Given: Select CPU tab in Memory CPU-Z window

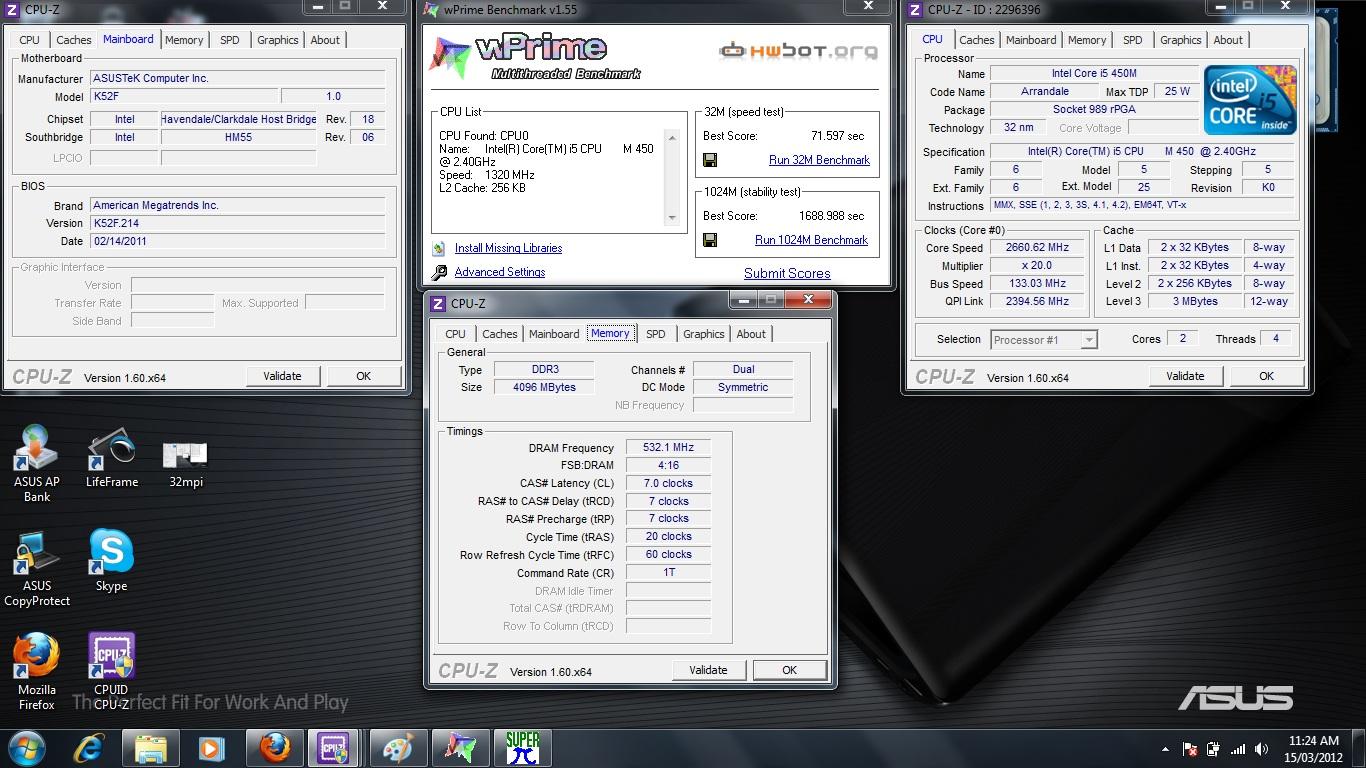Looking at the screenshot, I should [455, 334].
